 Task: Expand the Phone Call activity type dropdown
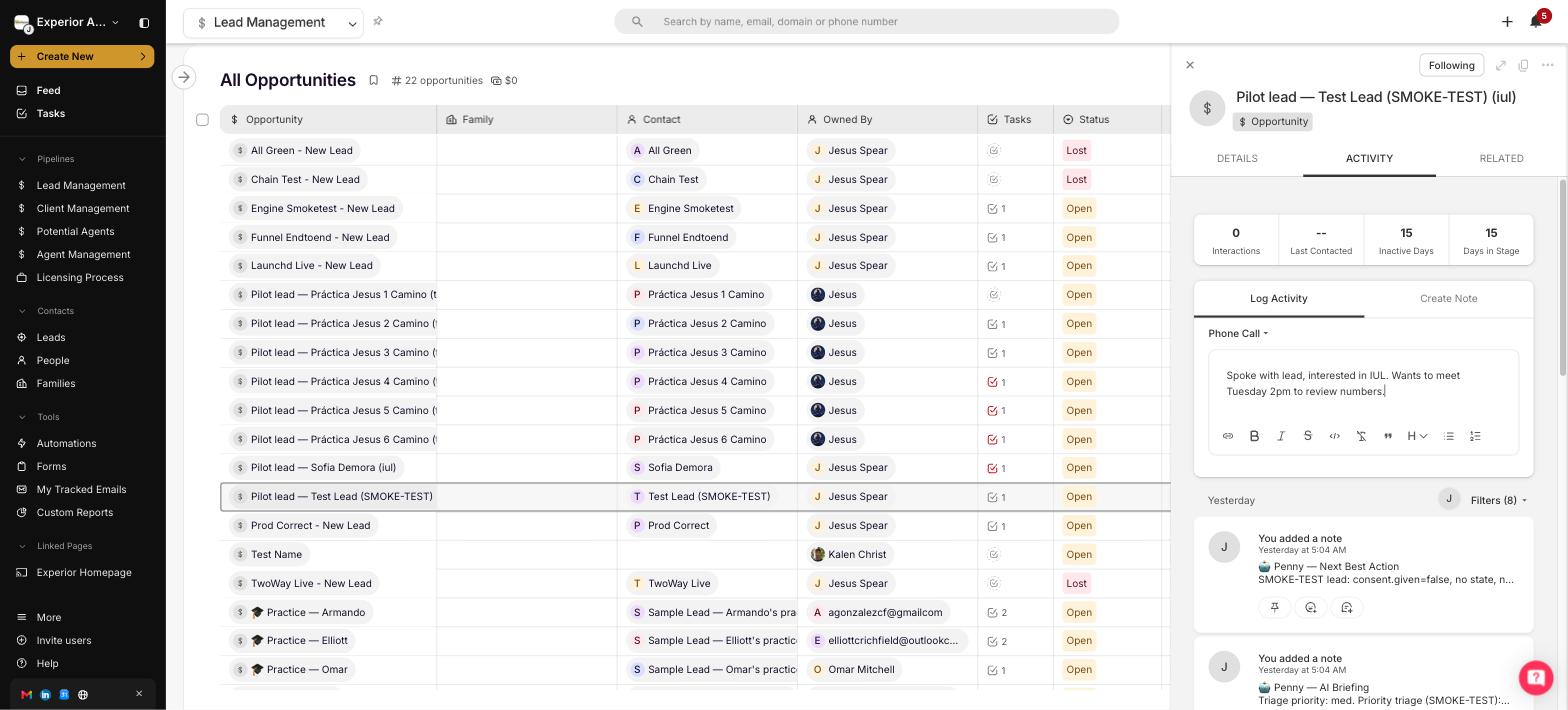pyautogui.click(x=1238, y=334)
